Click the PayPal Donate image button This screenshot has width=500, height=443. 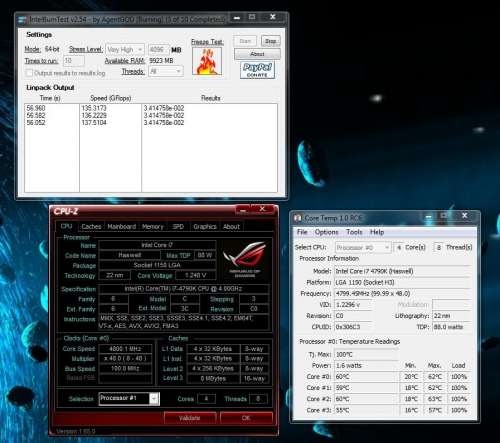pyautogui.click(x=257, y=70)
